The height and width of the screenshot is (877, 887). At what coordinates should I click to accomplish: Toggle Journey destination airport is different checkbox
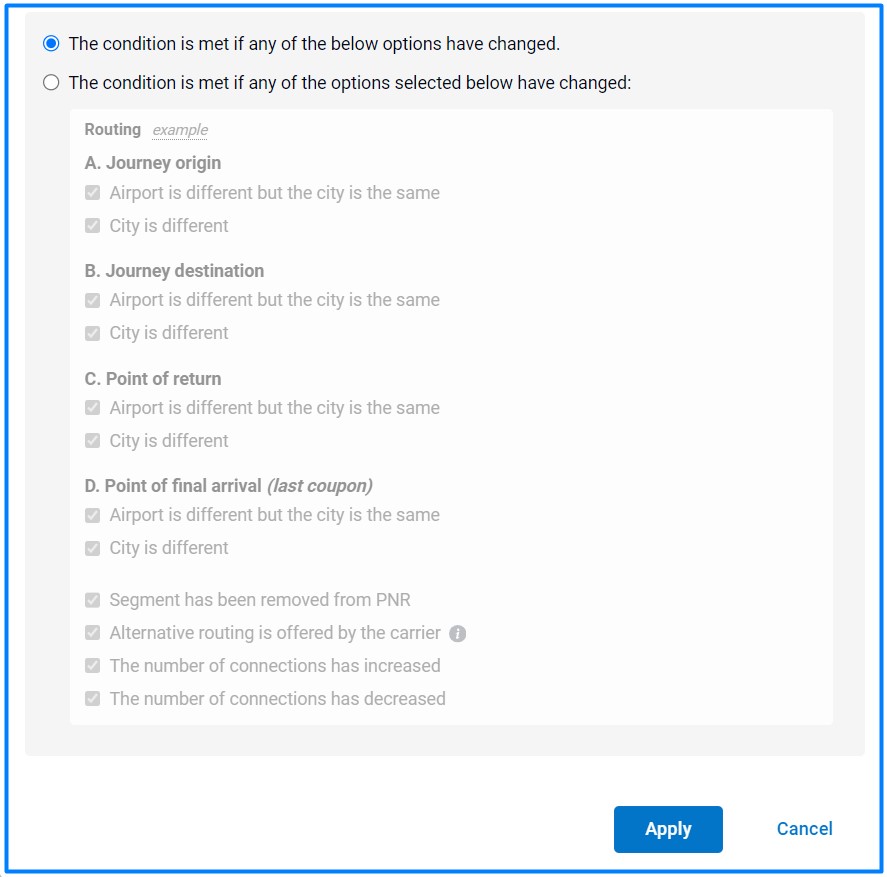click(93, 300)
